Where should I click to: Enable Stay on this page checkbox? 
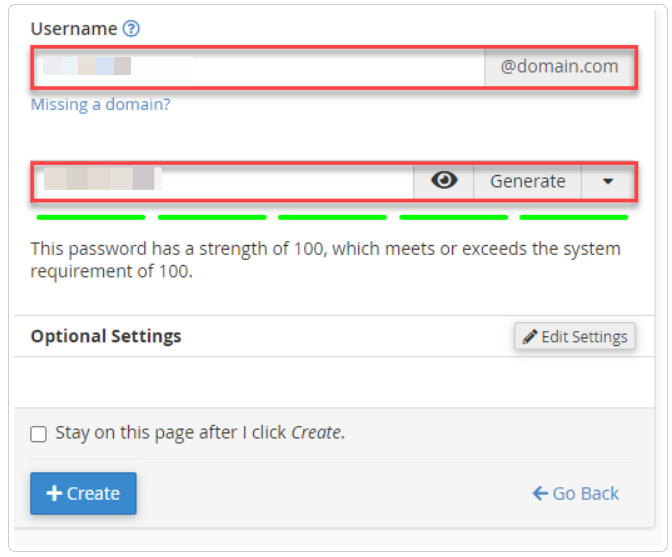tap(39, 434)
